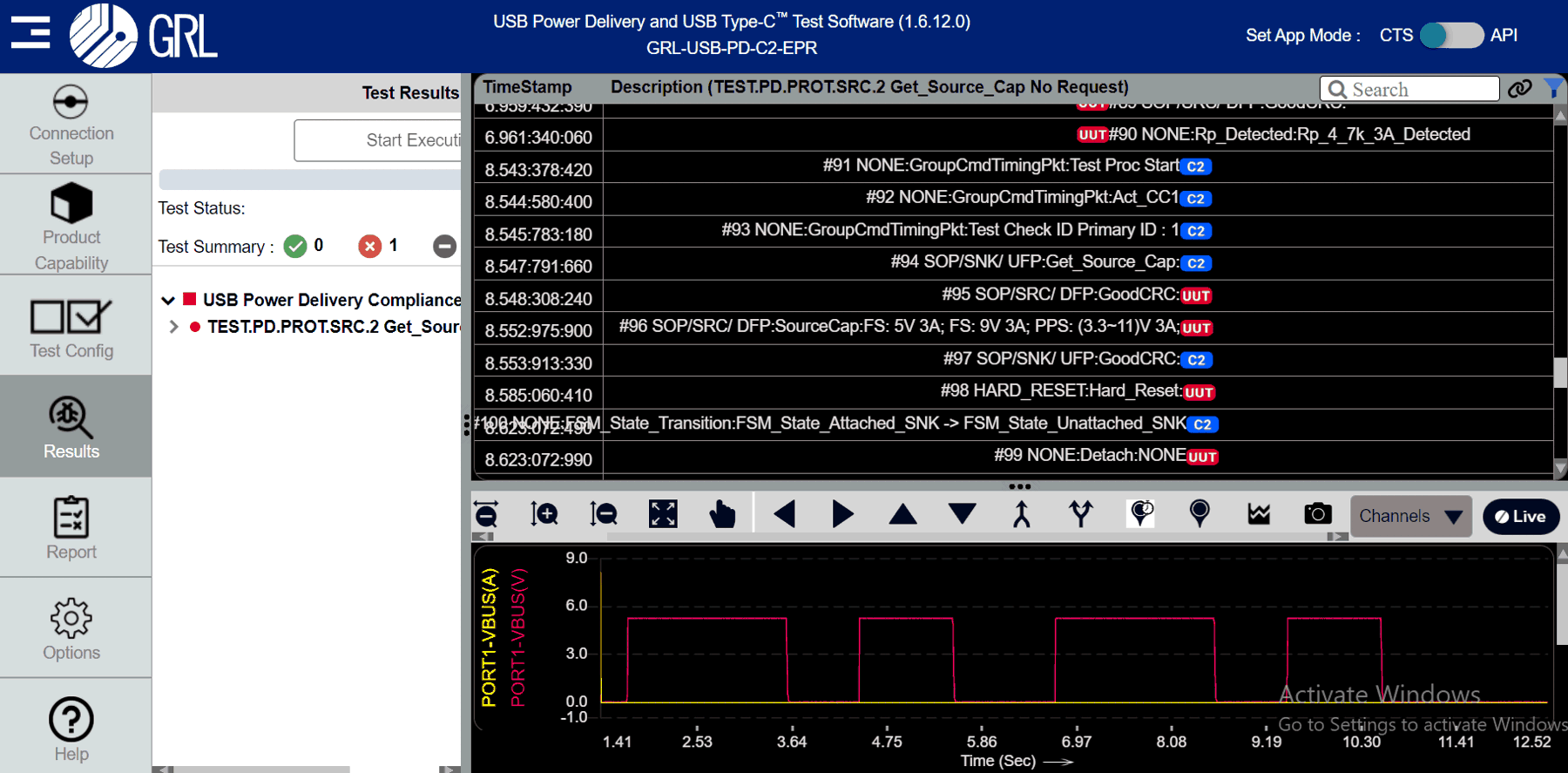The height and width of the screenshot is (773, 1568).
Task: Open the Options settings
Action: tap(71, 628)
